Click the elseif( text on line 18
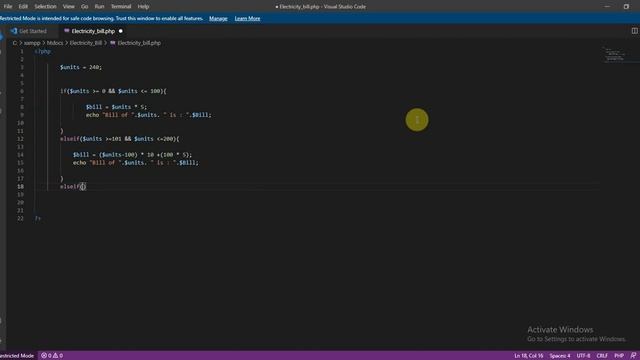 71,187
